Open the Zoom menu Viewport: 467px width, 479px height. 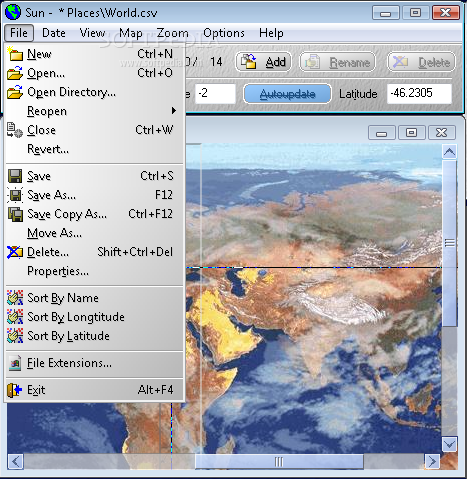pos(172,33)
